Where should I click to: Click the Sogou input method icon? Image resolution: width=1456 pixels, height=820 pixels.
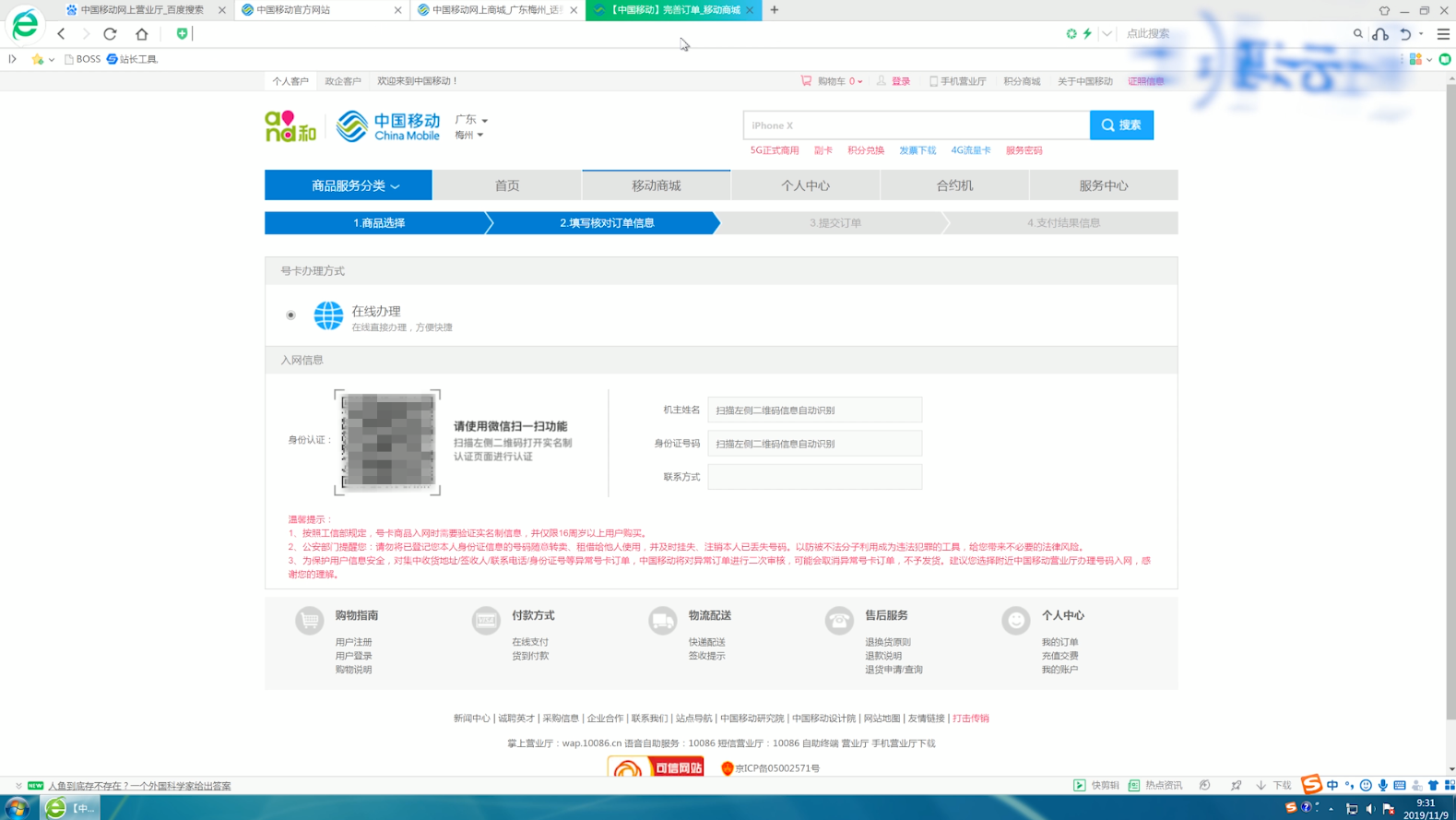tap(1311, 785)
